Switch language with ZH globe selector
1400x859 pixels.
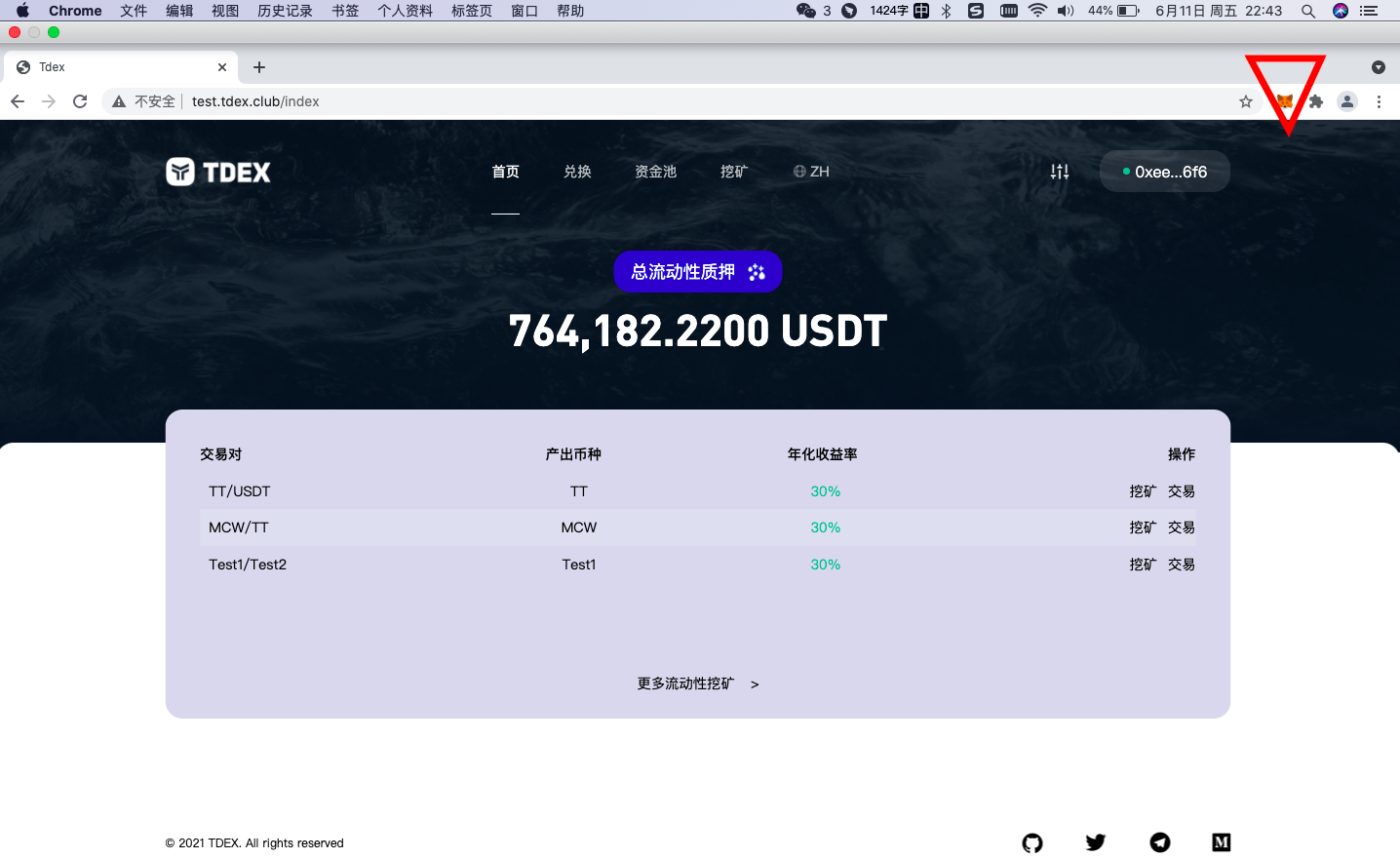[x=811, y=172]
